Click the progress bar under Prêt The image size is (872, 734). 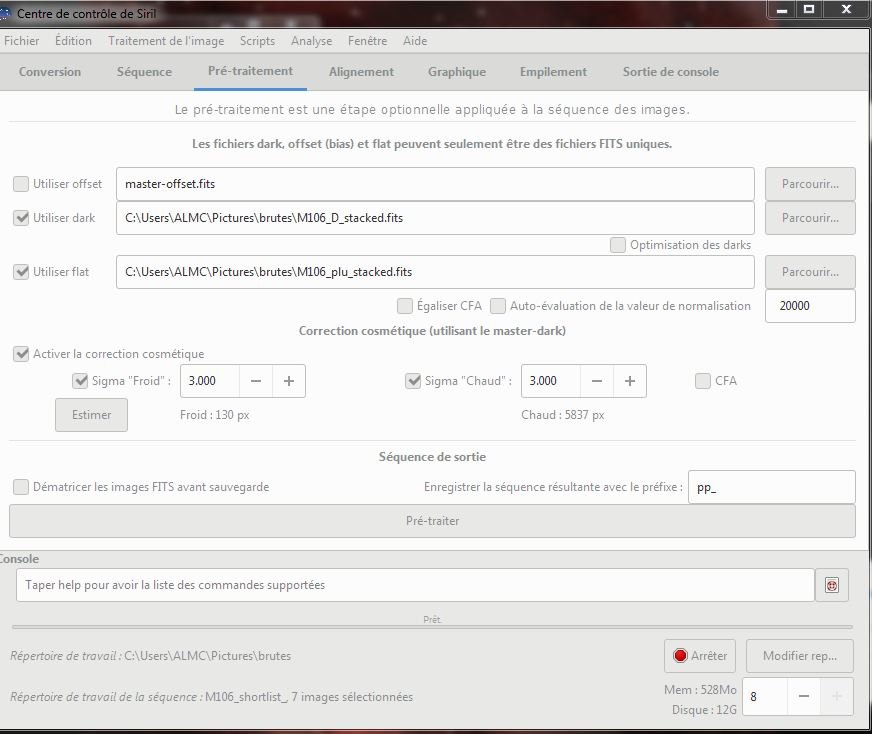click(x=432, y=627)
